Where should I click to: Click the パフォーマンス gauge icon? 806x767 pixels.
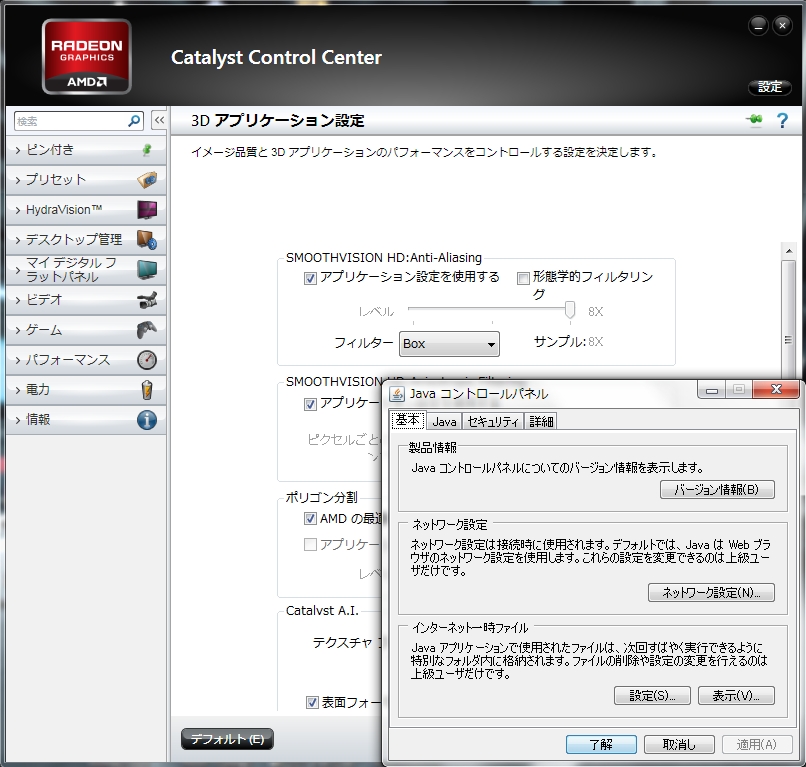(148, 359)
